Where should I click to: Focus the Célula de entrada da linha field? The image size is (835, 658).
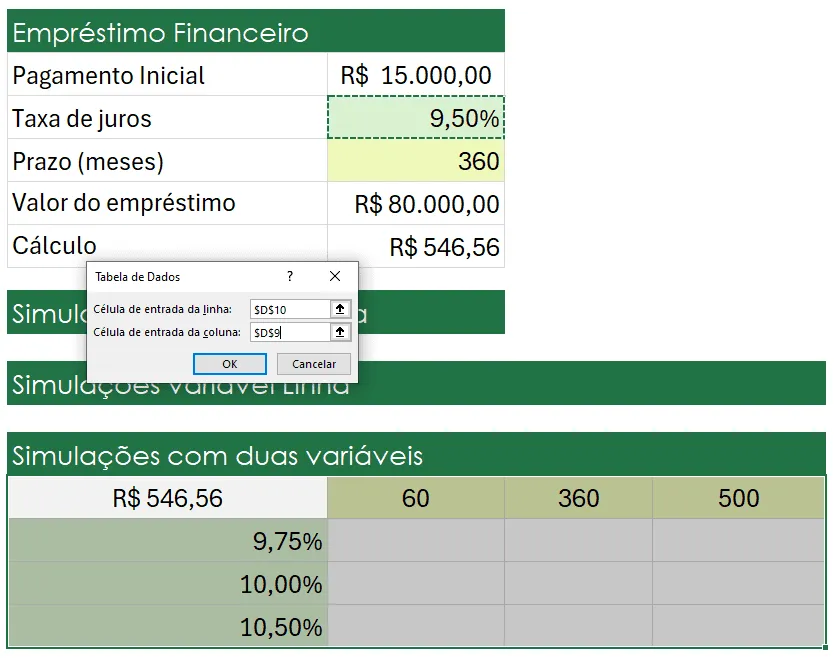(290, 309)
